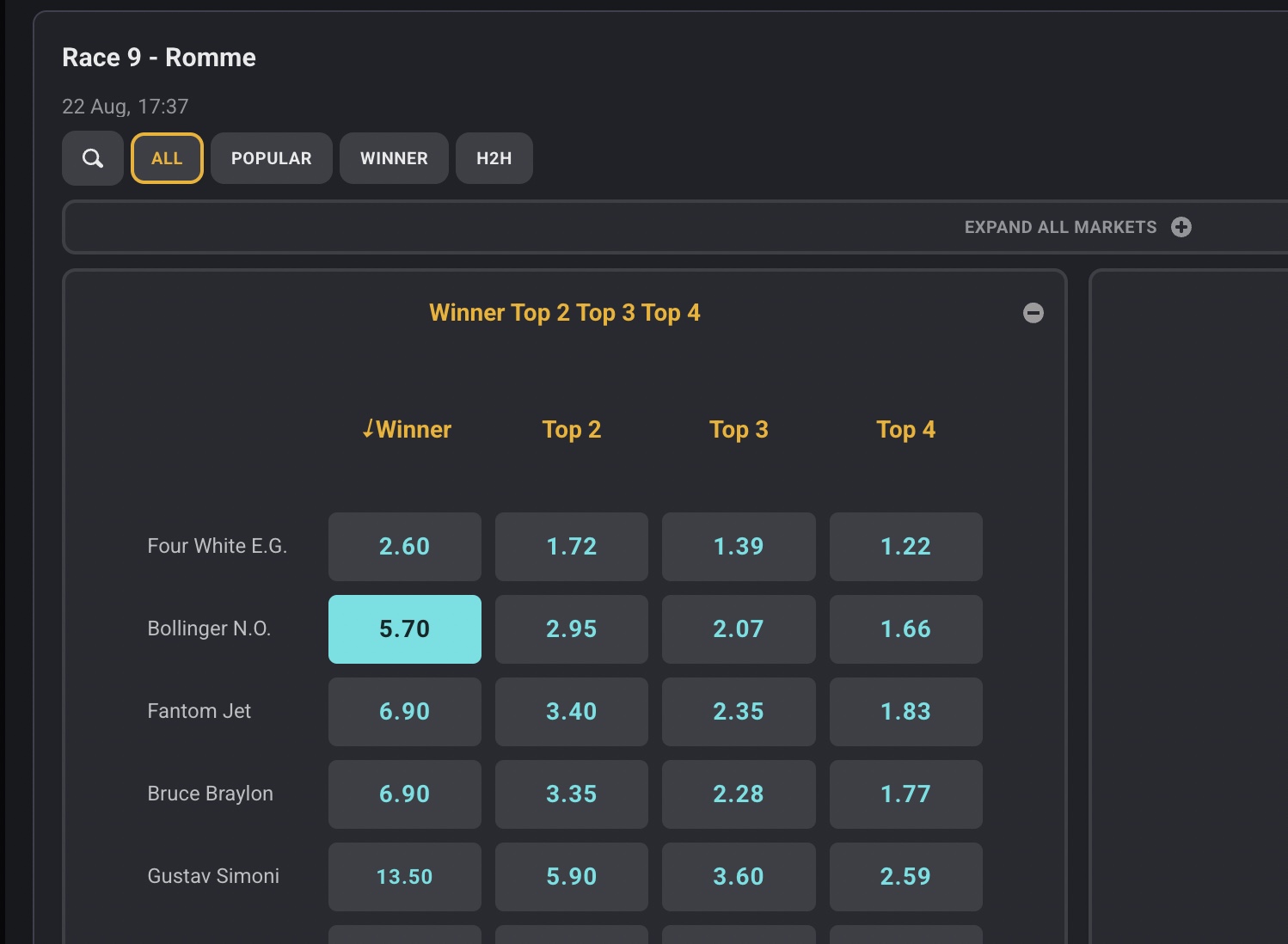Pick Four White E.G. Top 3 odds 1.39
The image size is (1288, 944).
[739, 547]
